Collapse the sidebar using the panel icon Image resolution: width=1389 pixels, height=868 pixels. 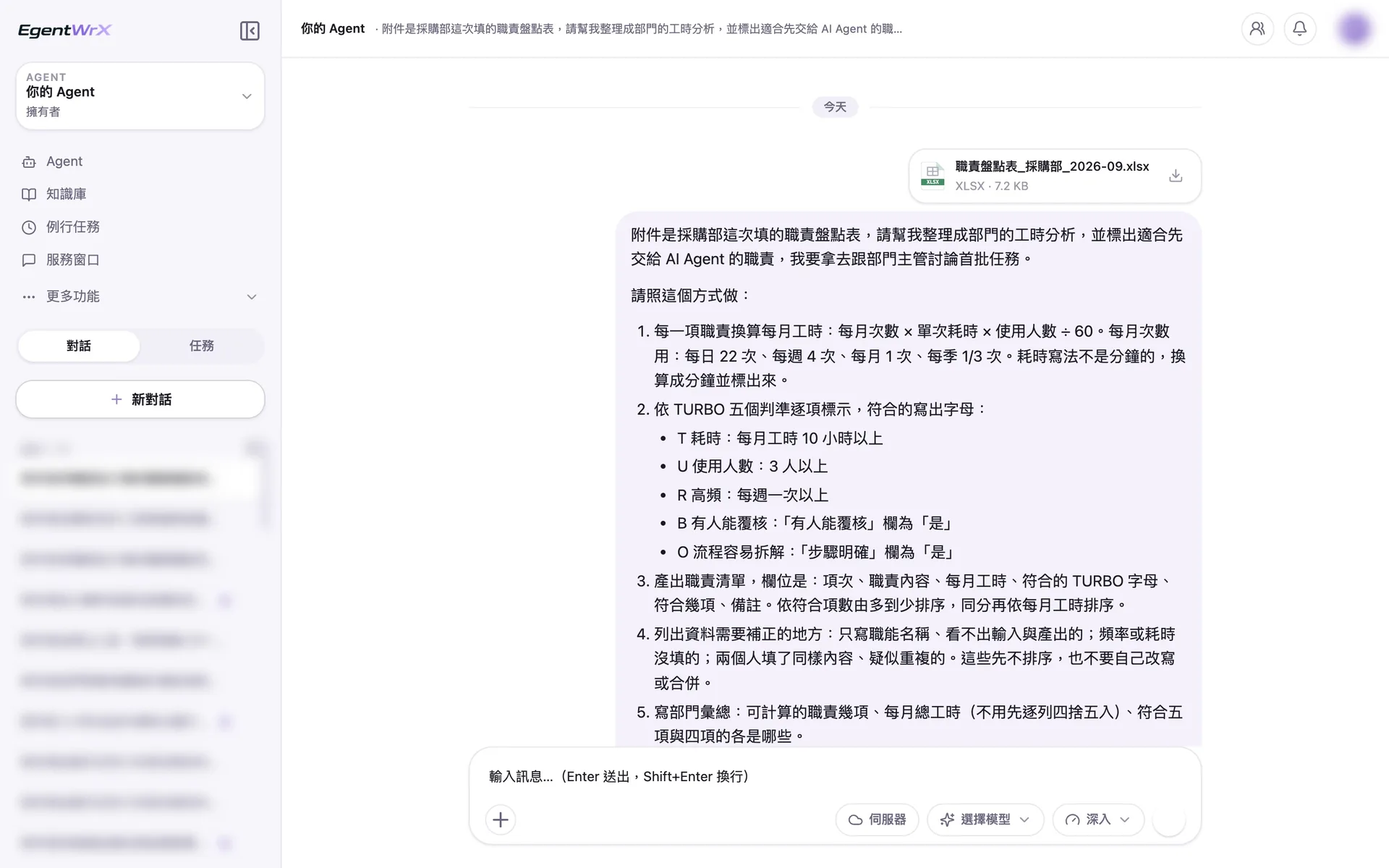pyautogui.click(x=250, y=30)
